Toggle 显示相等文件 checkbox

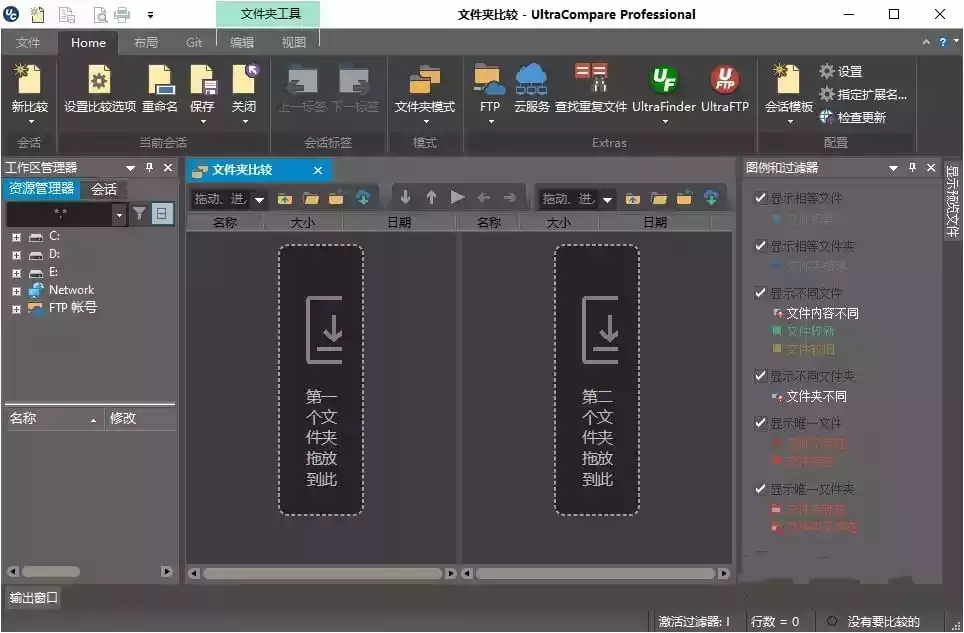pos(761,198)
